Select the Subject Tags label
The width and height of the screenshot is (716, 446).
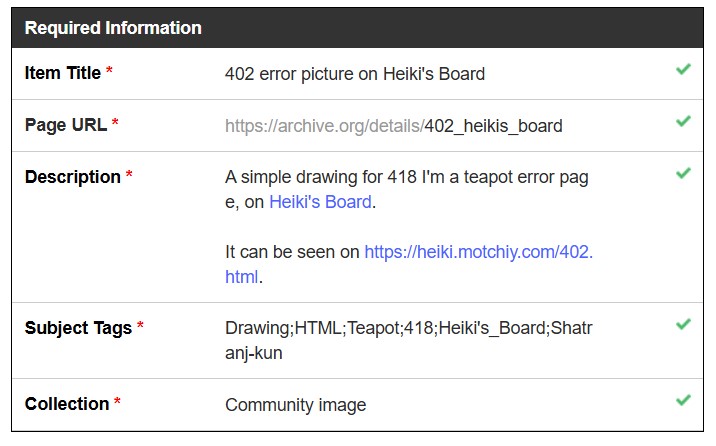[x=78, y=328]
